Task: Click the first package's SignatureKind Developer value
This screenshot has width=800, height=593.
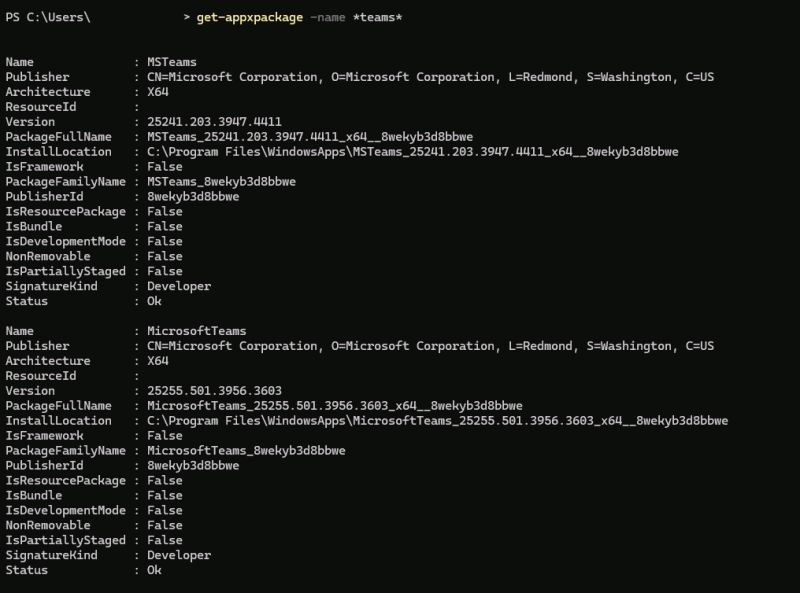Action: [179, 286]
